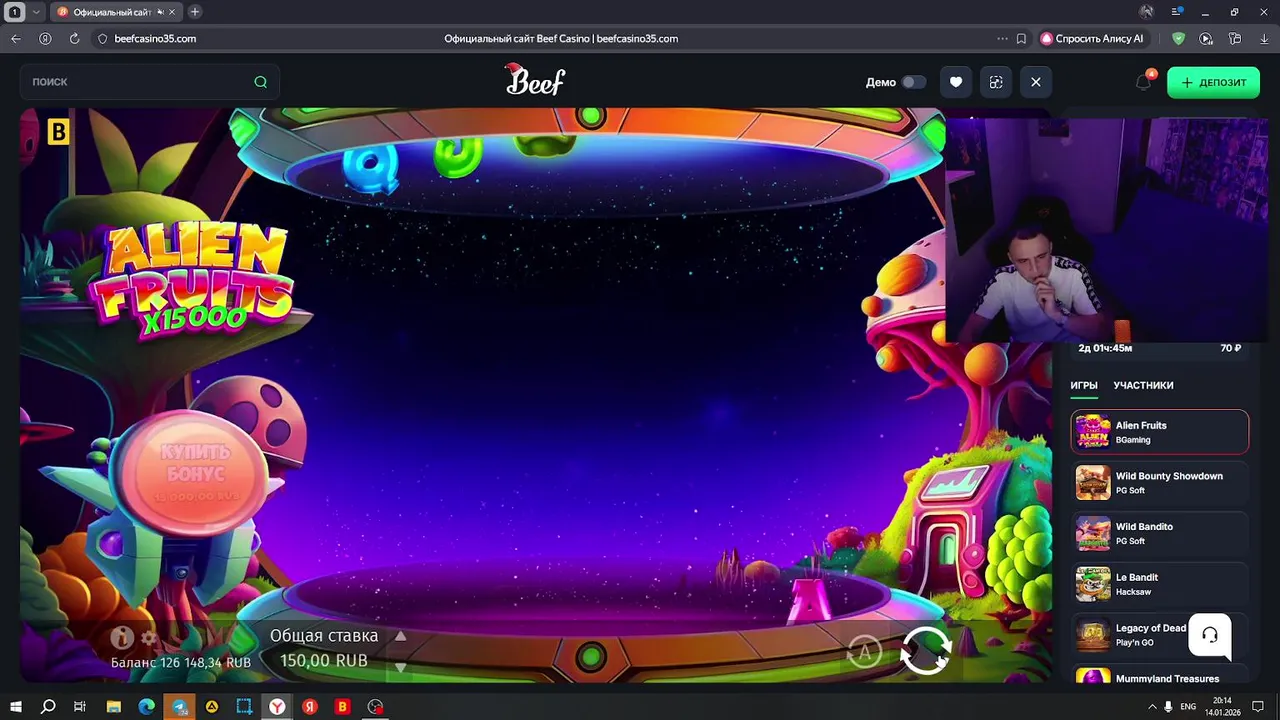Click the Баланс 126 148,34 RUB text

[x=181, y=662]
